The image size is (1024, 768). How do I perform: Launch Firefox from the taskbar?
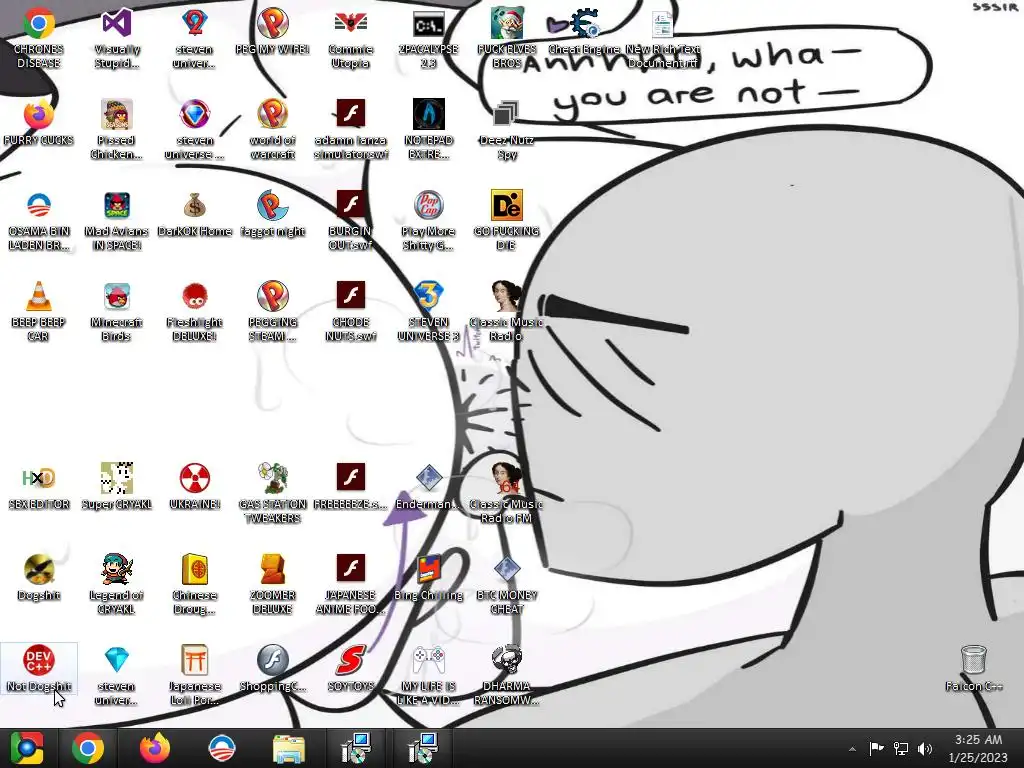coord(155,748)
